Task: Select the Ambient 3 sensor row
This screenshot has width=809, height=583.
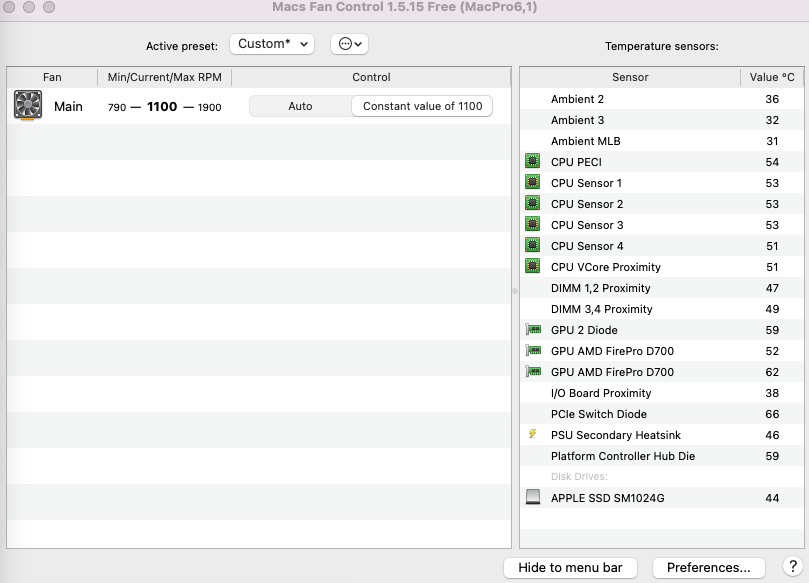Action: point(662,120)
